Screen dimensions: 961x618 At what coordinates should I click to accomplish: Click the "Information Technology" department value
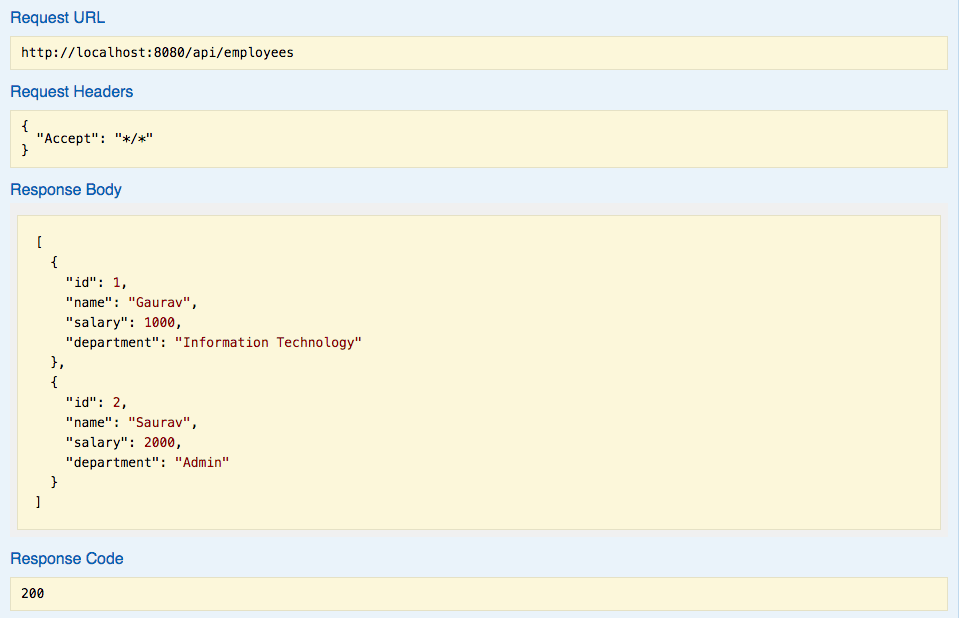(268, 343)
